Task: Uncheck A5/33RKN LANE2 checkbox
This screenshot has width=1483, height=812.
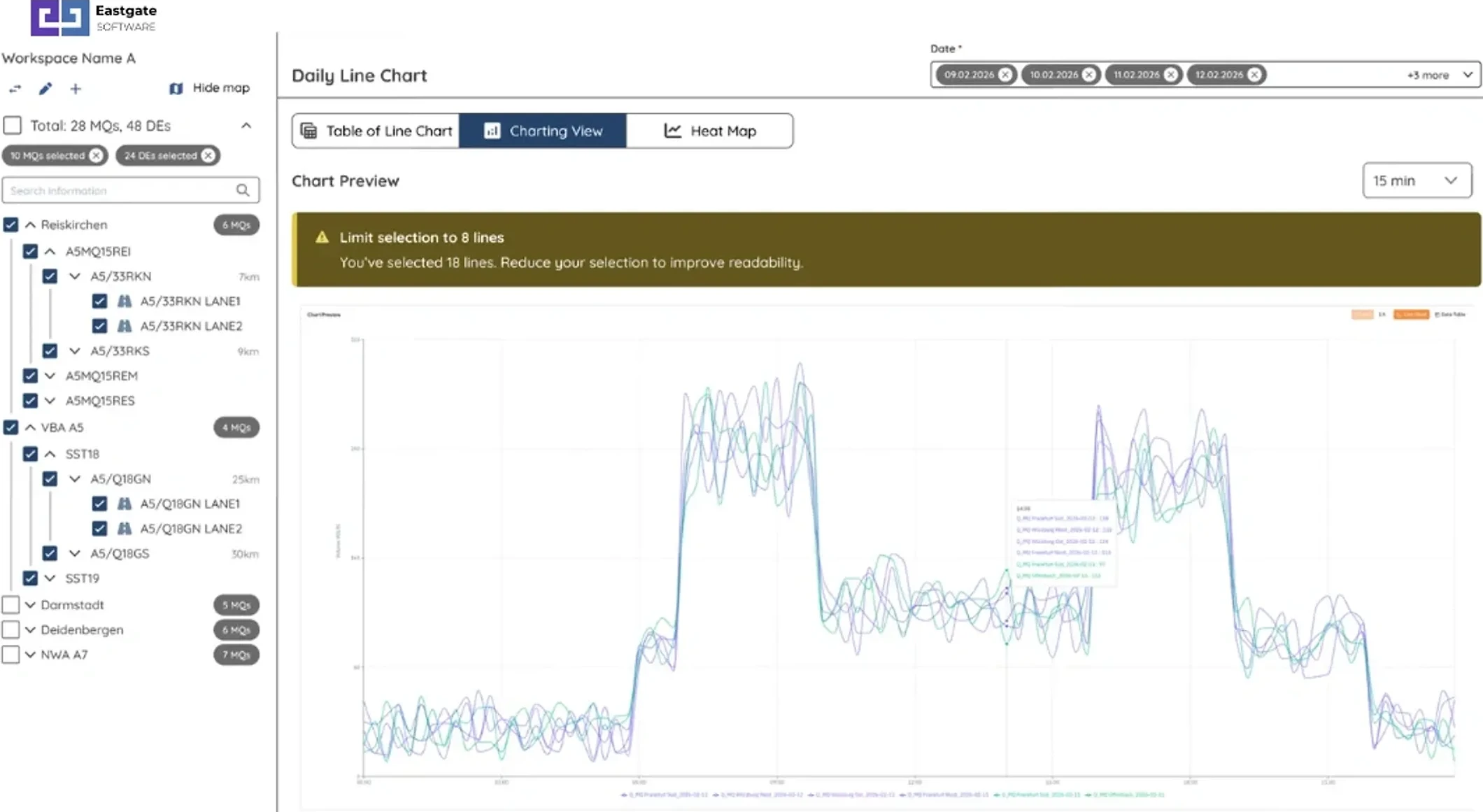Action: (99, 326)
